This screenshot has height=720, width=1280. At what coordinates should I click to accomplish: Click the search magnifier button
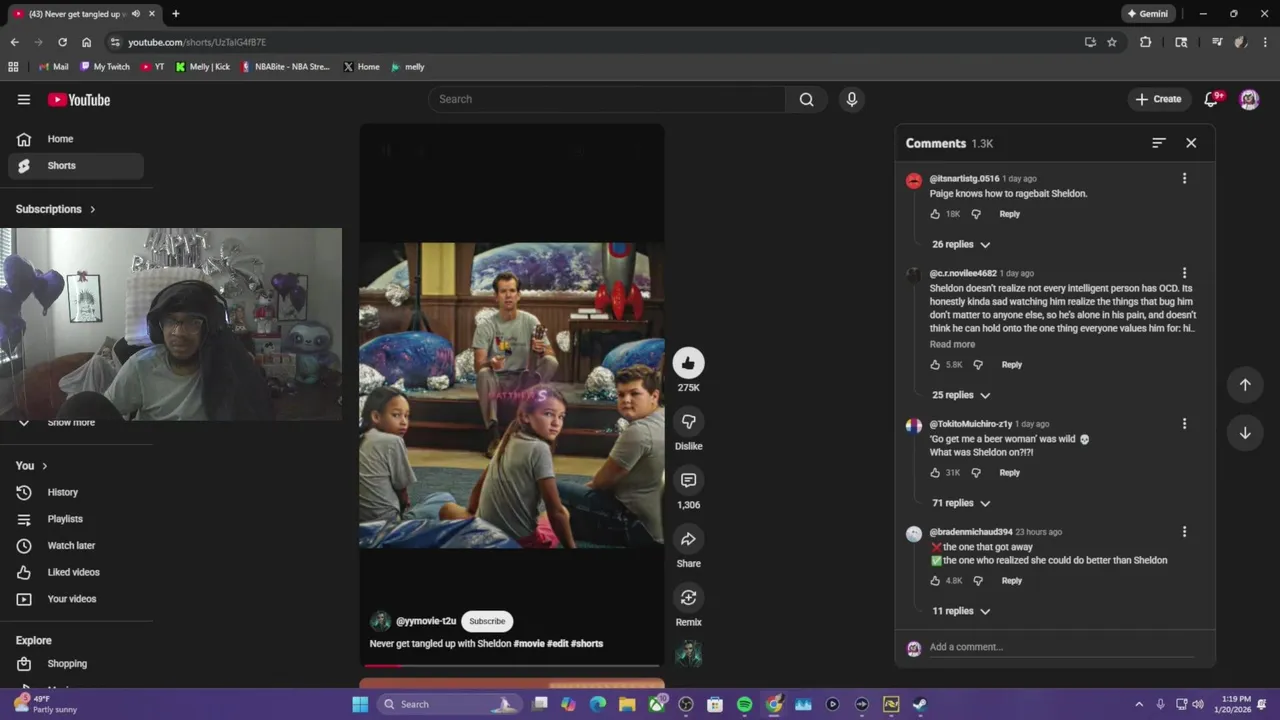[806, 99]
